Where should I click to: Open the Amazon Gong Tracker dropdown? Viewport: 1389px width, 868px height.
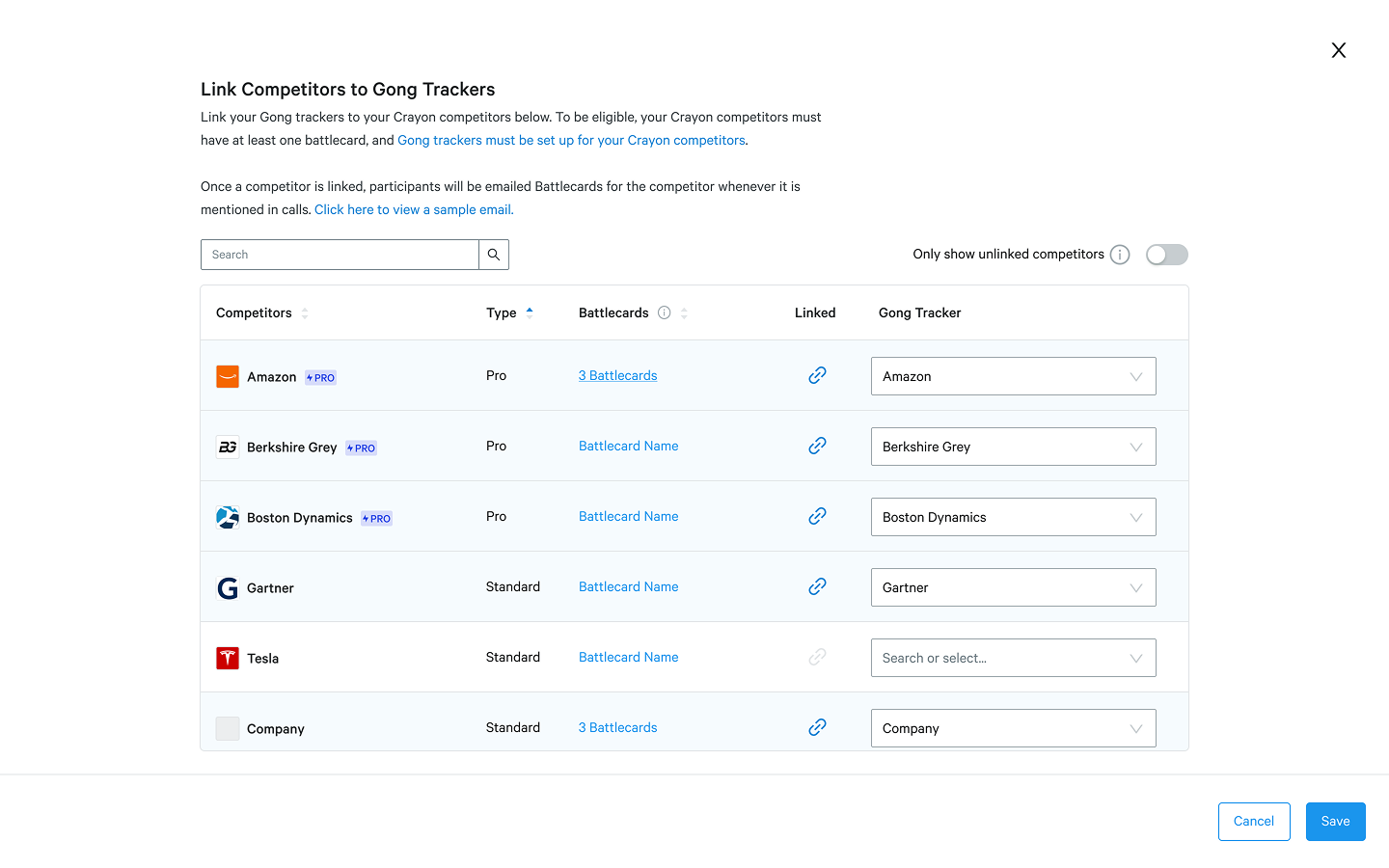coord(1013,376)
